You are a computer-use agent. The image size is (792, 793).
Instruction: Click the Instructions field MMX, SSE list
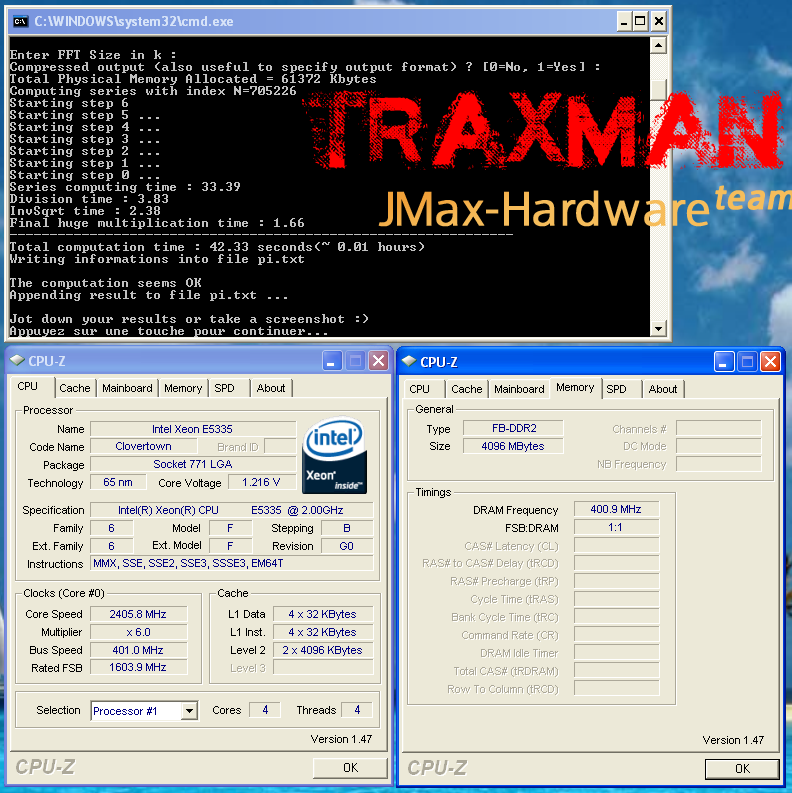(232, 563)
